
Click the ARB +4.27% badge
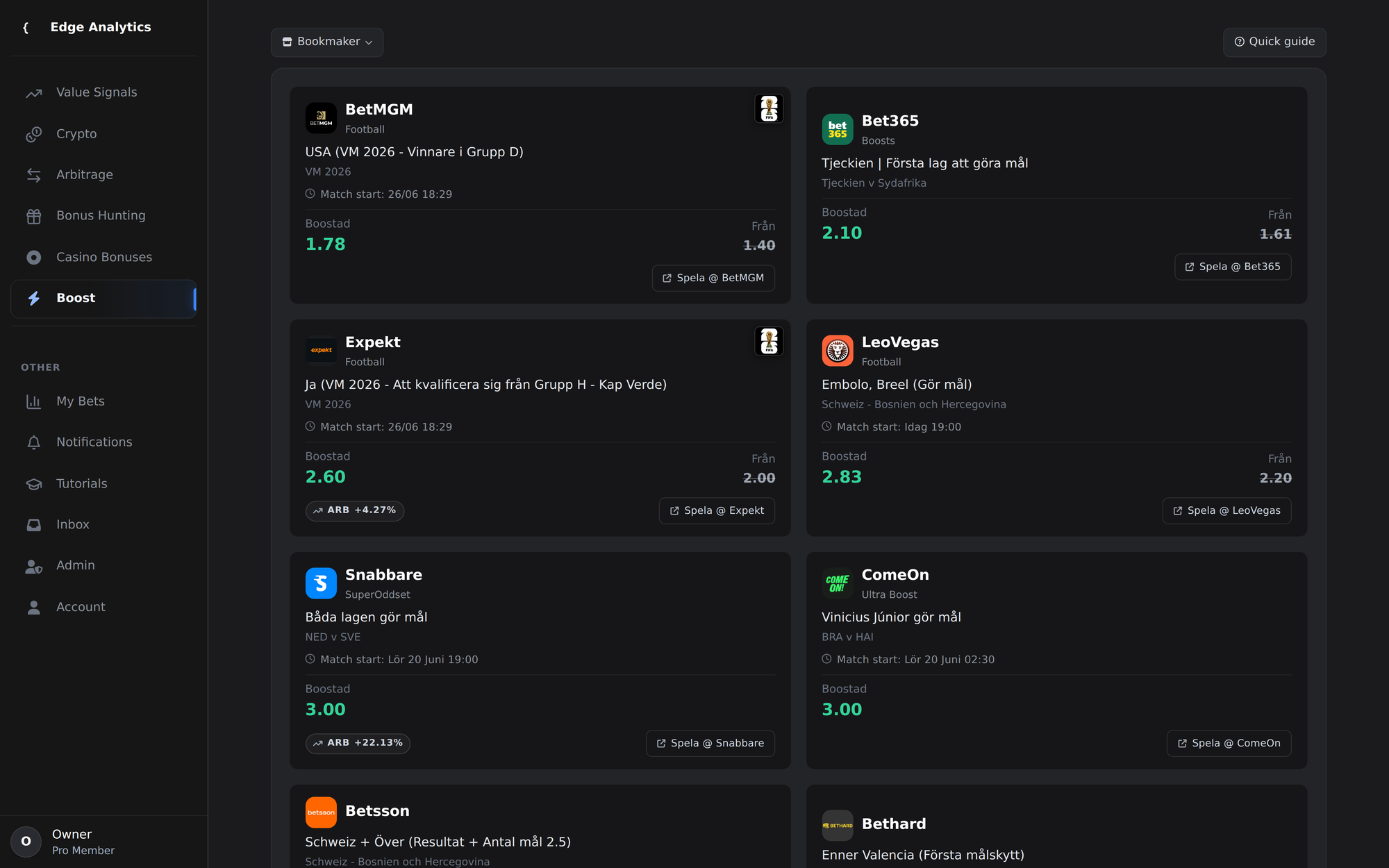click(355, 511)
